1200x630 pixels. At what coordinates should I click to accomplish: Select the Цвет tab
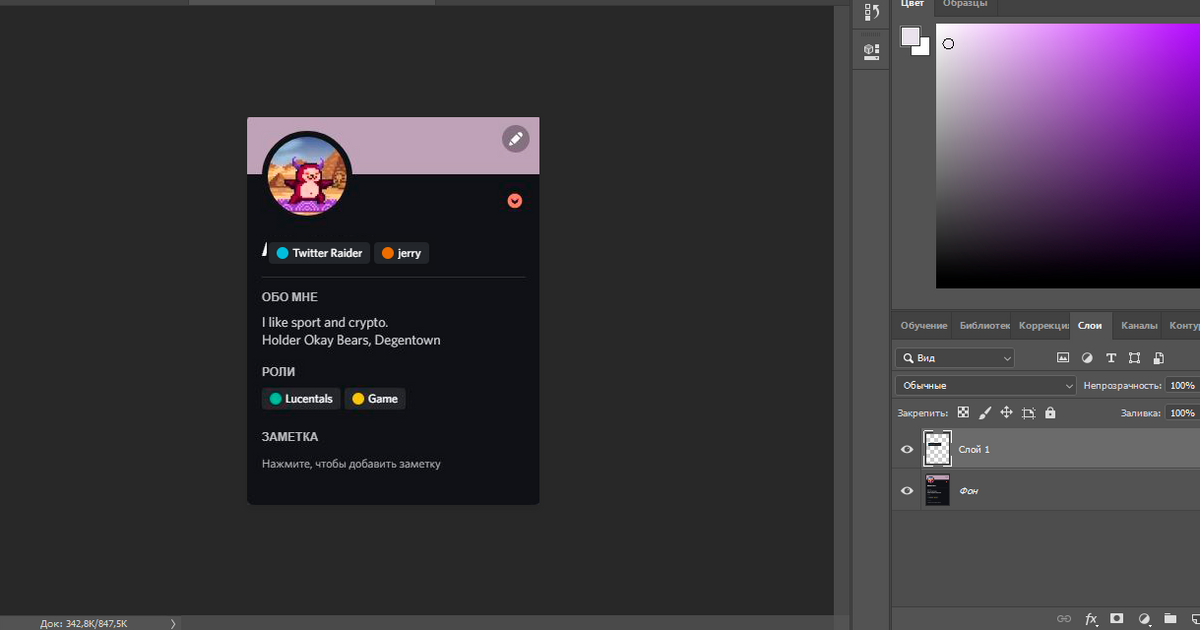coord(913,4)
